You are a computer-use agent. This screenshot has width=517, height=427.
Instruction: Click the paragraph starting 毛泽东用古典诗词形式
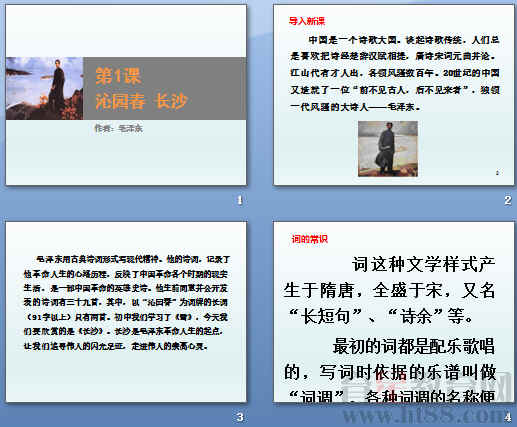[x=127, y=303]
